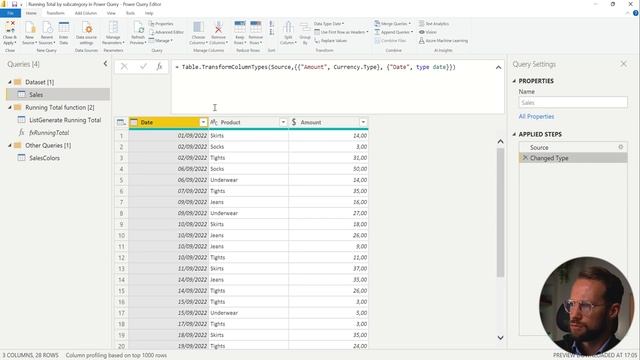
Task: Collapse the Other Queries folder
Action: [10, 146]
